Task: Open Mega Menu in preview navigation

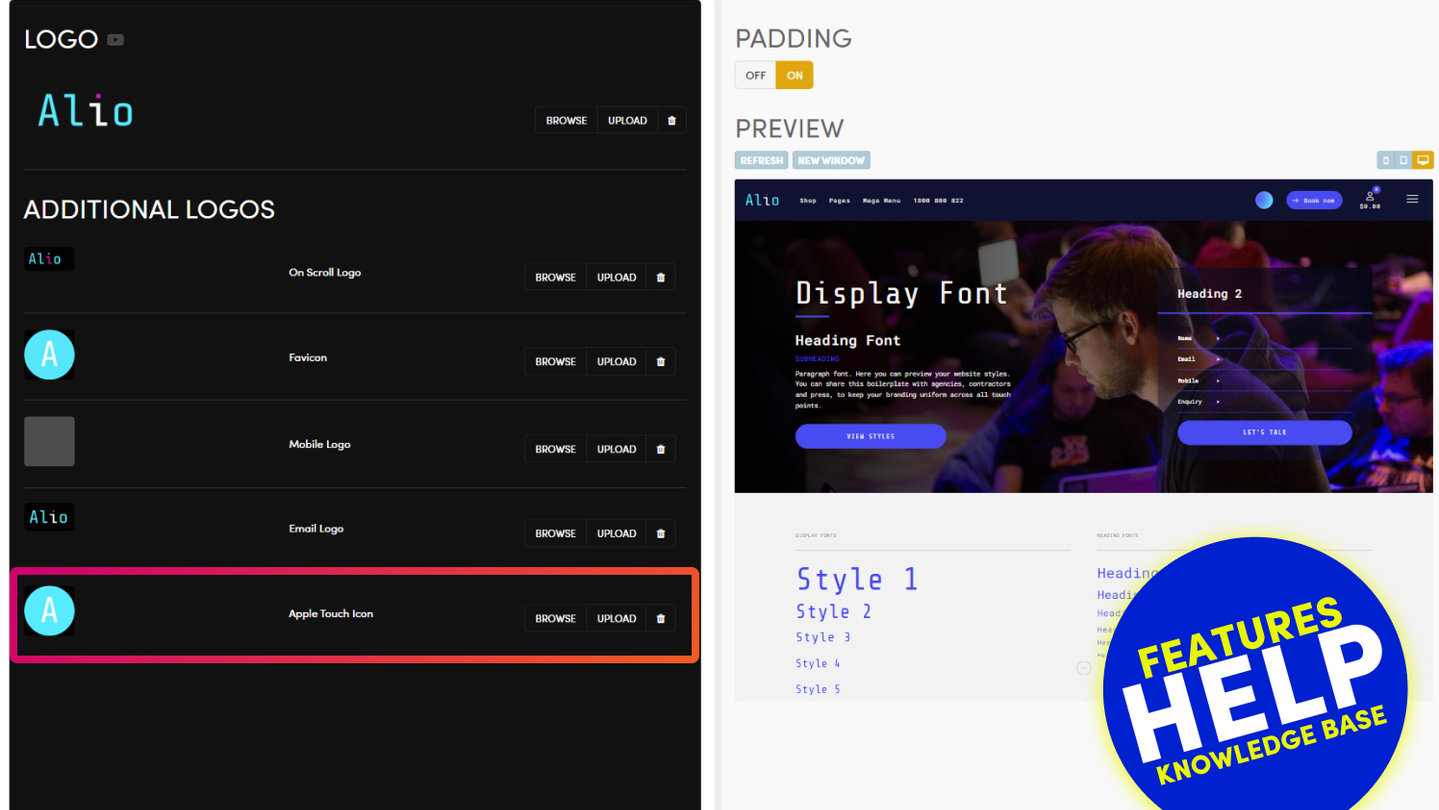Action: click(x=881, y=201)
